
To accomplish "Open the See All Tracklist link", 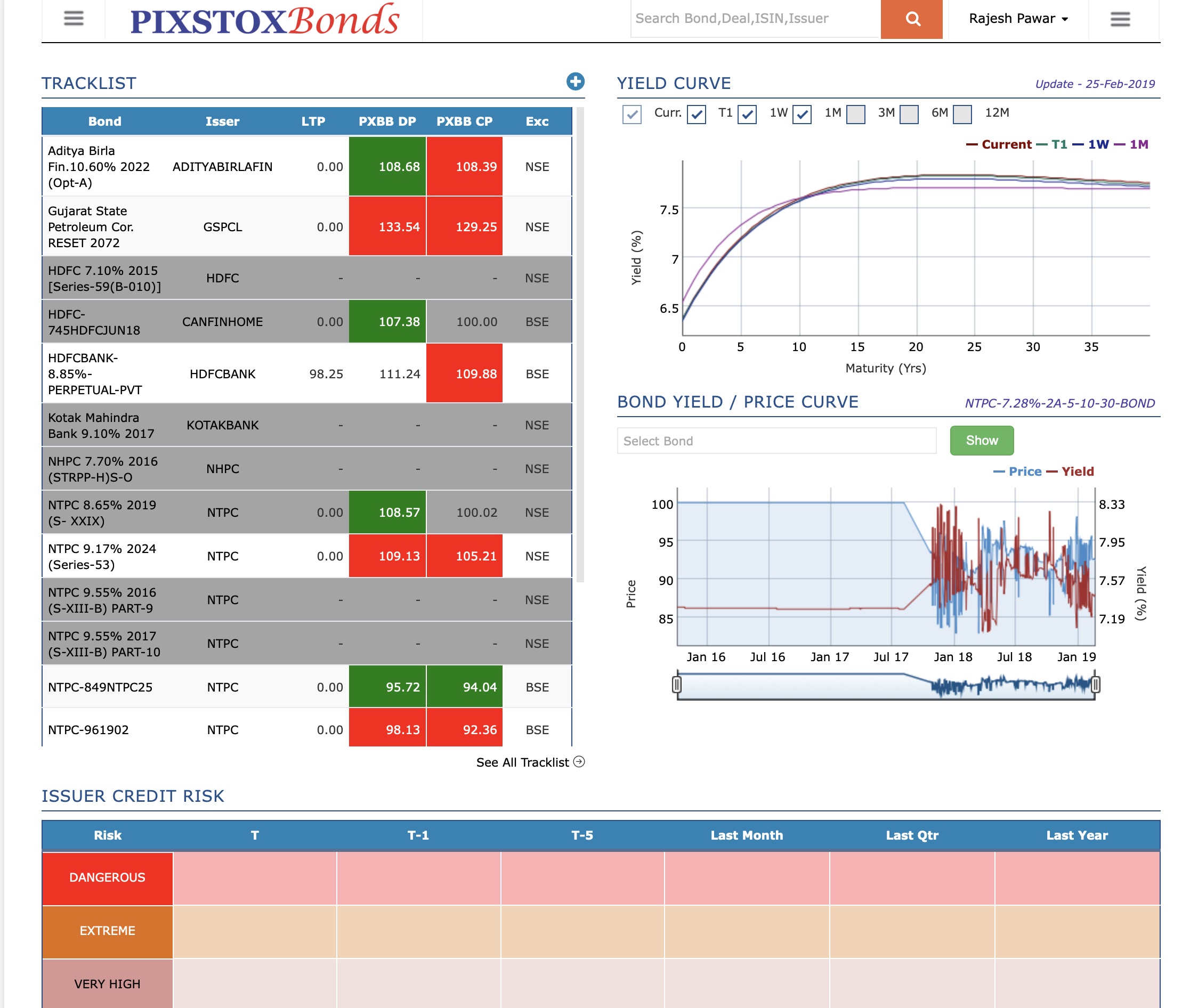I will click(x=530, y=762).
